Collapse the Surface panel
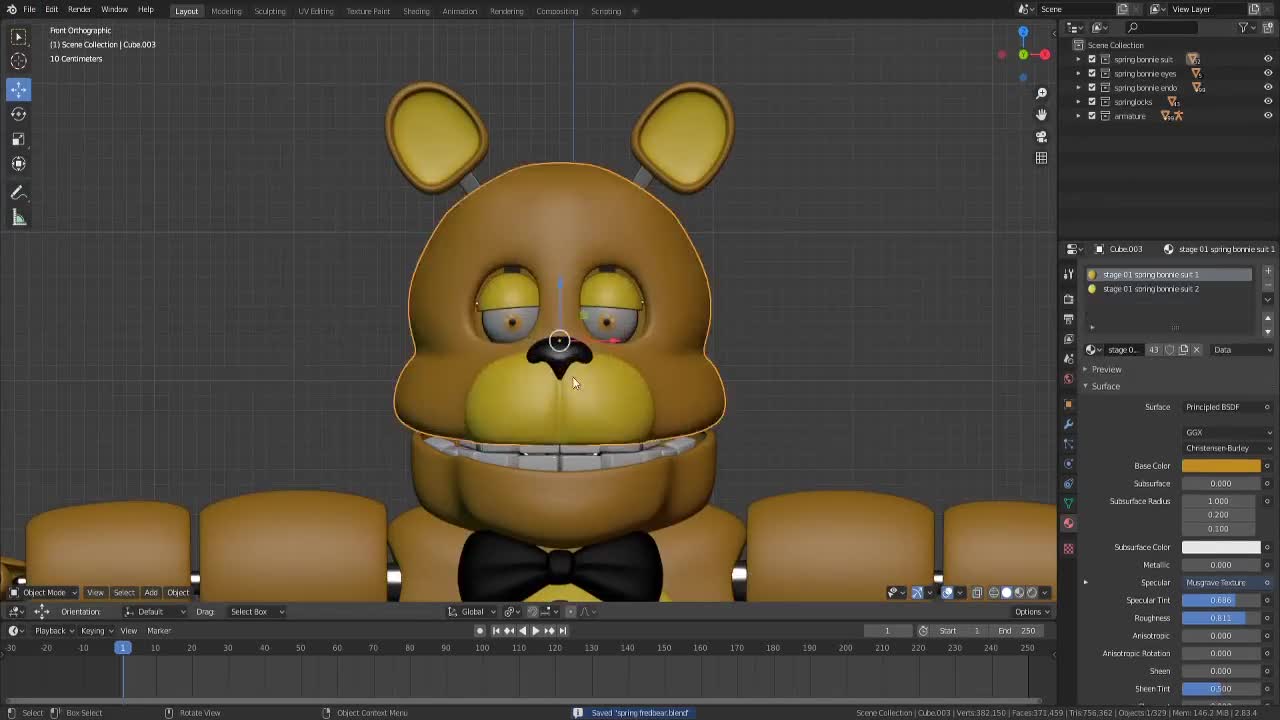The height and width of the screenshot is (720, 1280). [1105, 386]
